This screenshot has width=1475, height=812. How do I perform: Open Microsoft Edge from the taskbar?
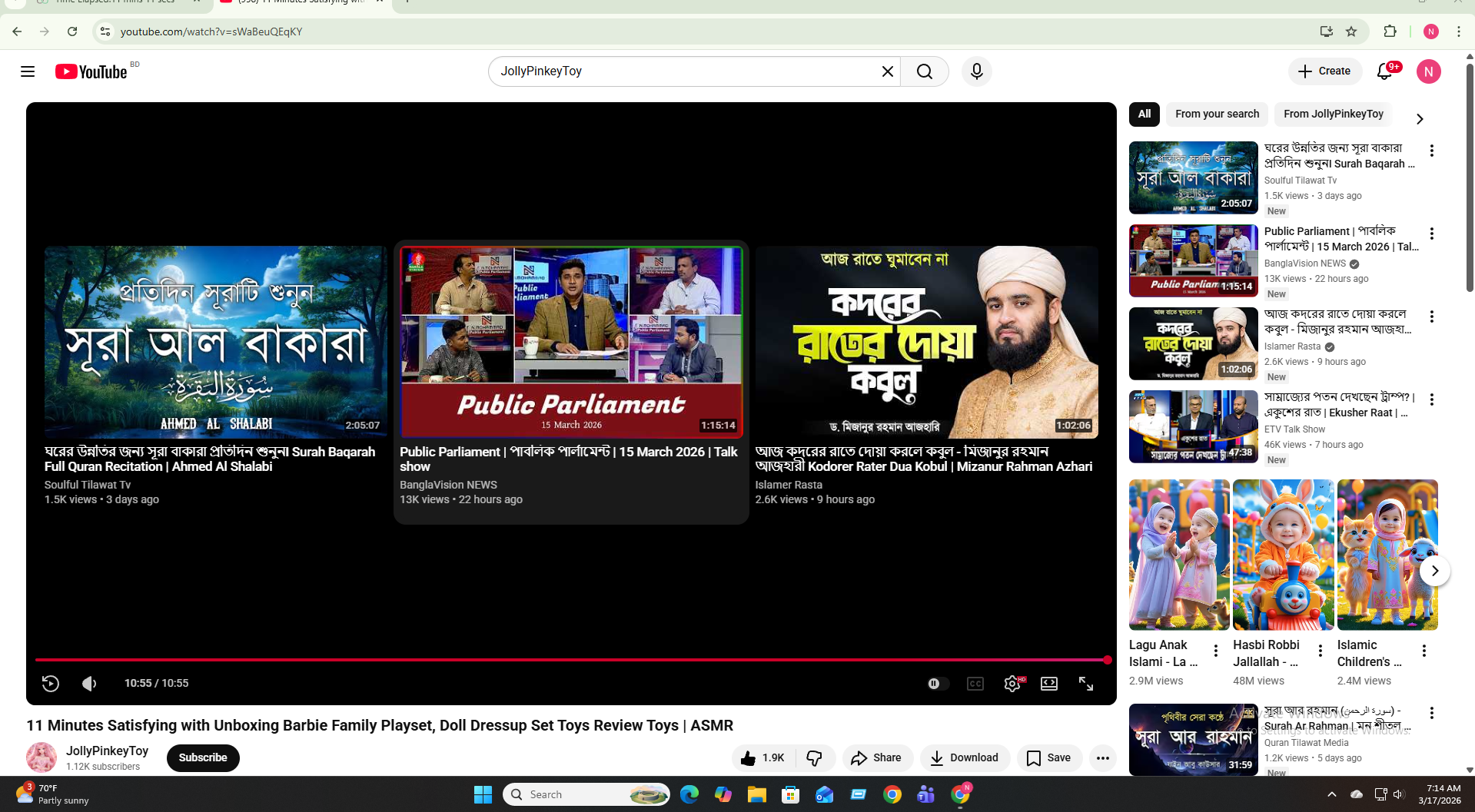(x=689, y=794)
